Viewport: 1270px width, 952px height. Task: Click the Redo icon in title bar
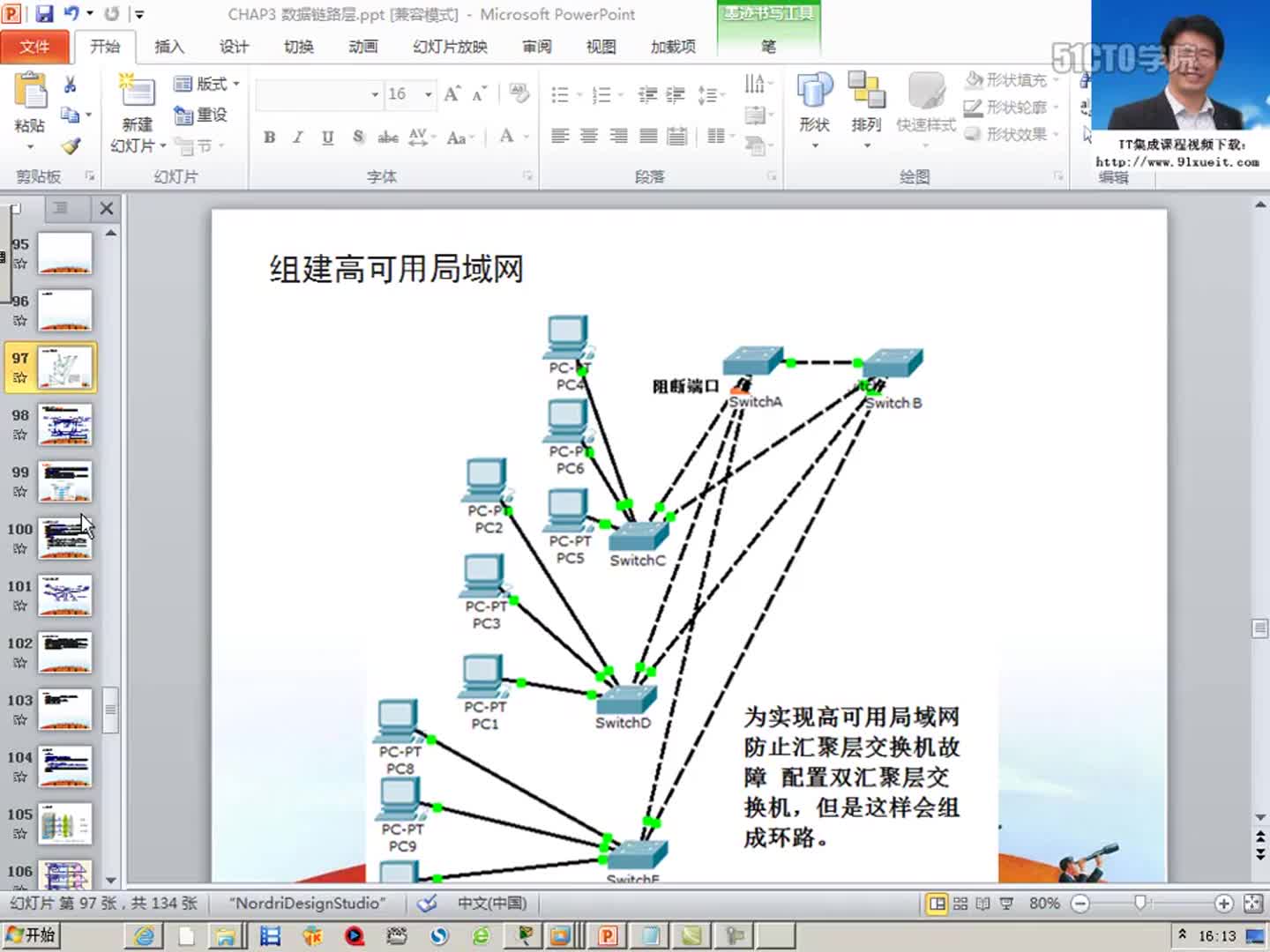(x=112, y=14)
